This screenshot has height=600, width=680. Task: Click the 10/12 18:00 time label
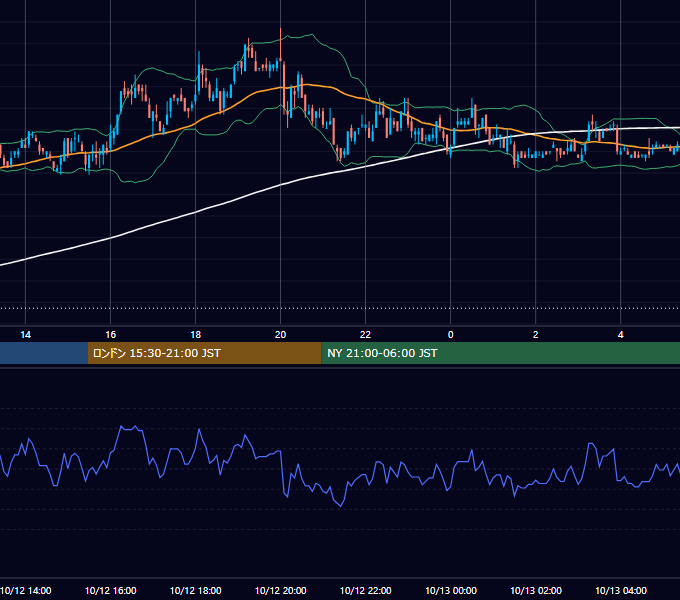[196, 590]
